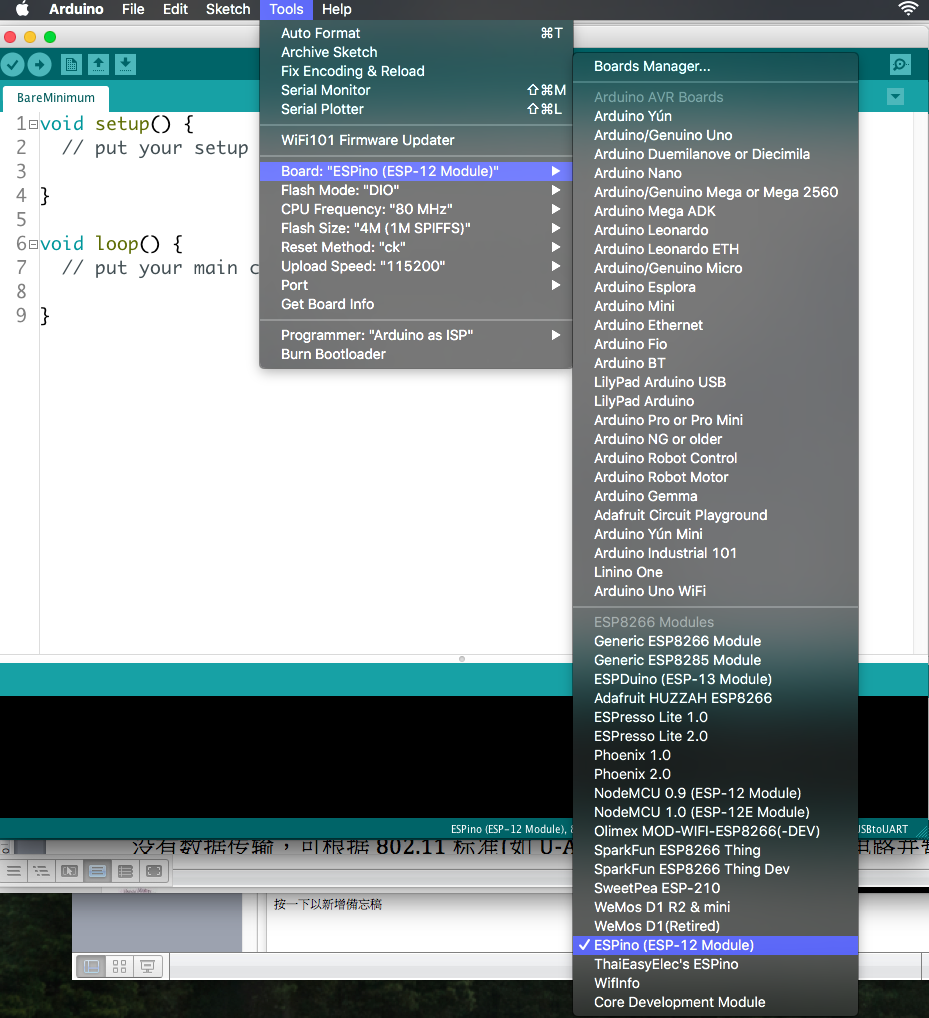Expand the Flash Size submenu

[x=415, y=229]
